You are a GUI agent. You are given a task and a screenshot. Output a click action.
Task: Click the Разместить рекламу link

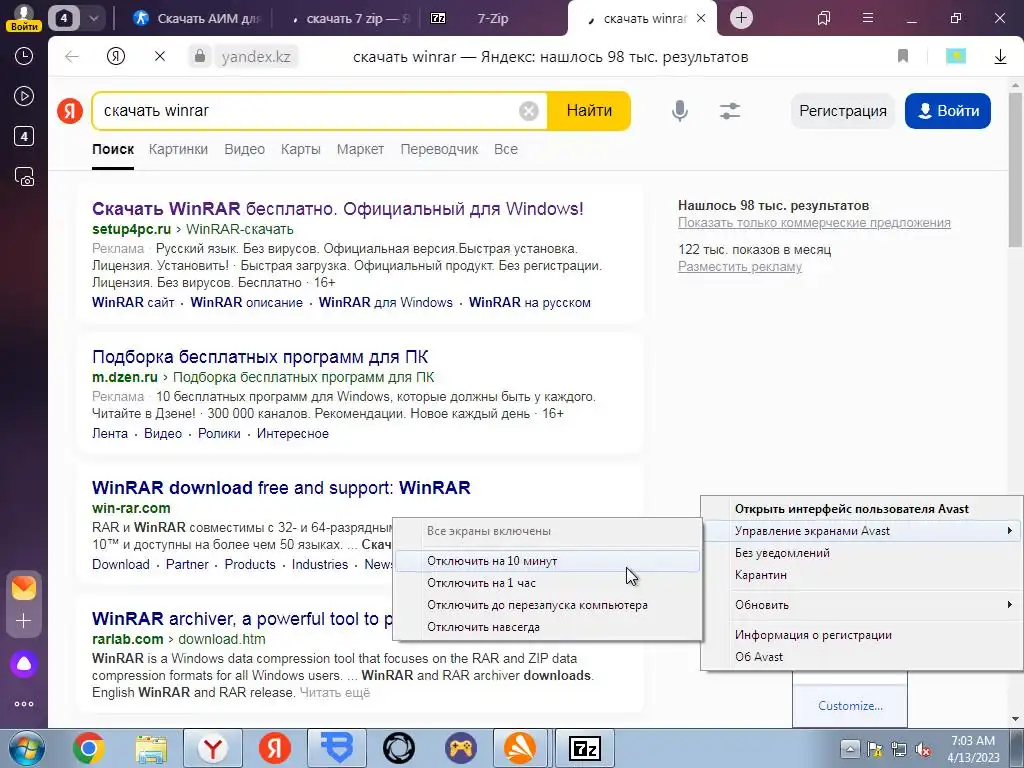(740, 266)
